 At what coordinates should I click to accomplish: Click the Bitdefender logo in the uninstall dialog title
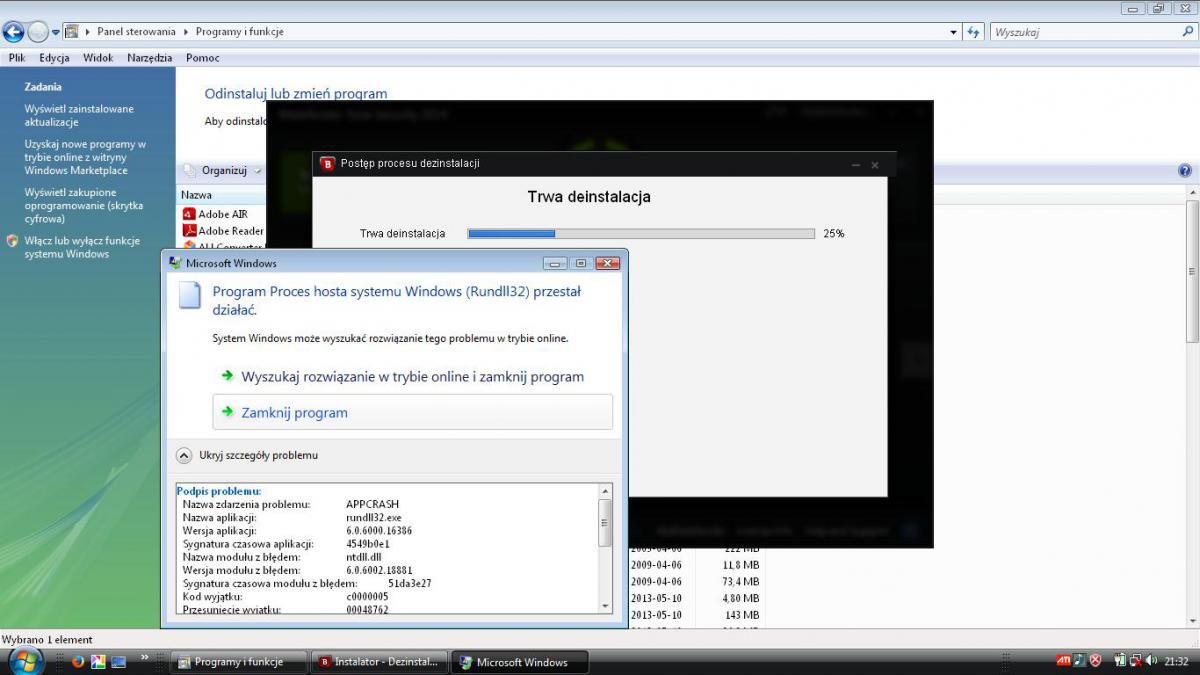327,163
